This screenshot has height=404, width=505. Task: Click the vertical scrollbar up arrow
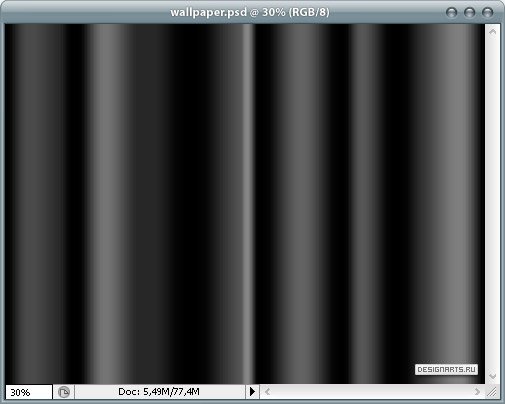pos(493,32)
